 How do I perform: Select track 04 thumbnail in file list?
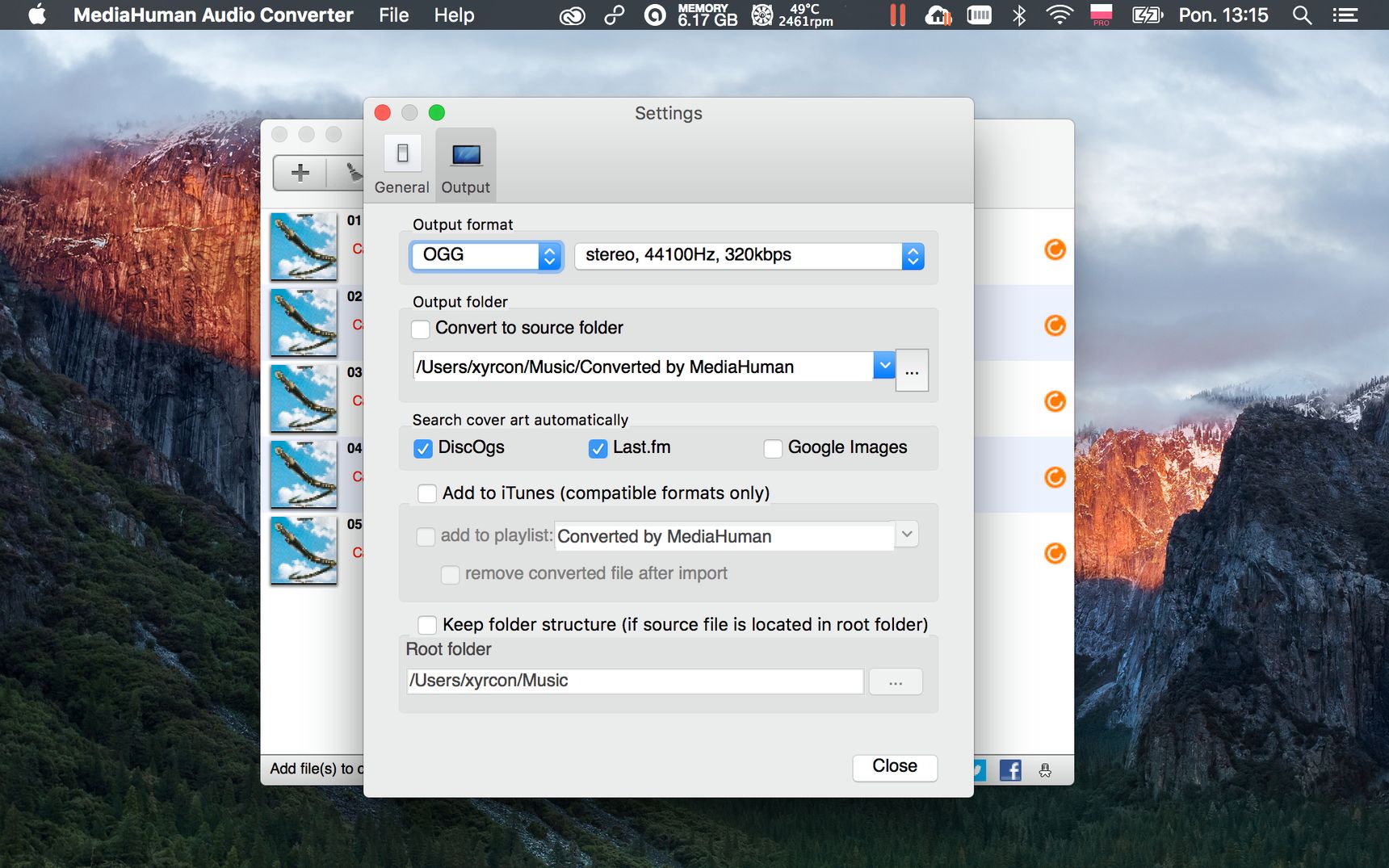tap(304, 474)
